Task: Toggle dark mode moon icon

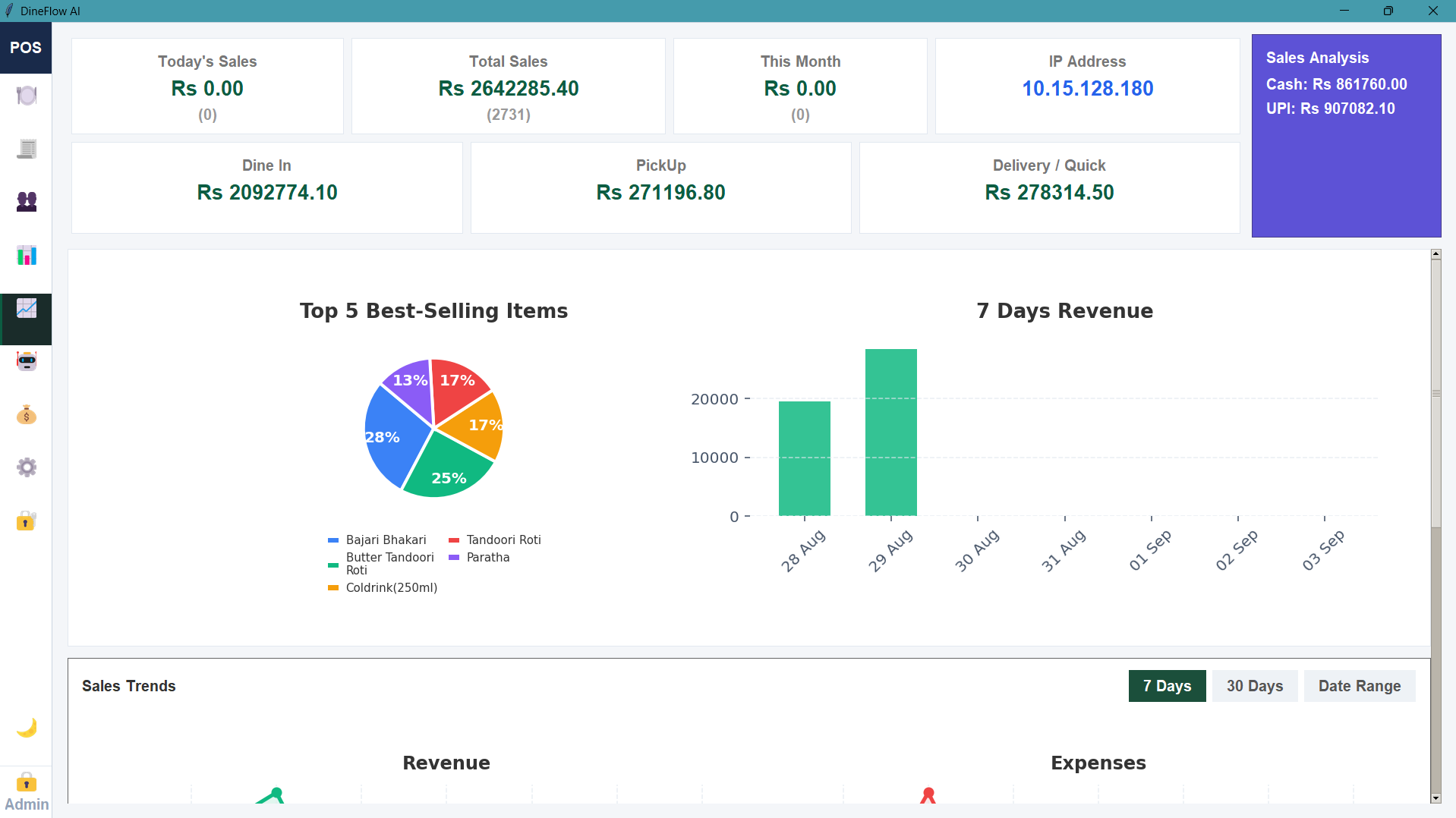Action: coord(27,727)
